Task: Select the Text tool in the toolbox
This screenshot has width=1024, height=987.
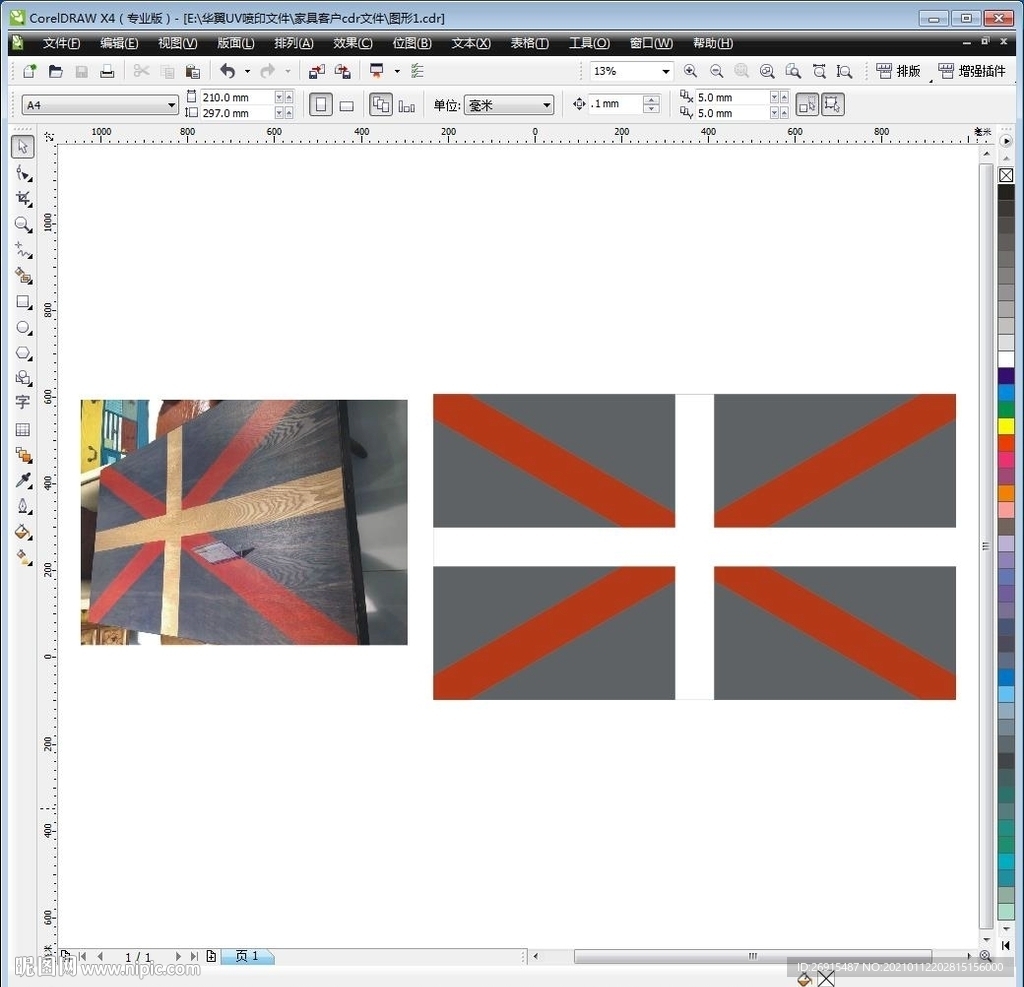Action: coord(23,402)
